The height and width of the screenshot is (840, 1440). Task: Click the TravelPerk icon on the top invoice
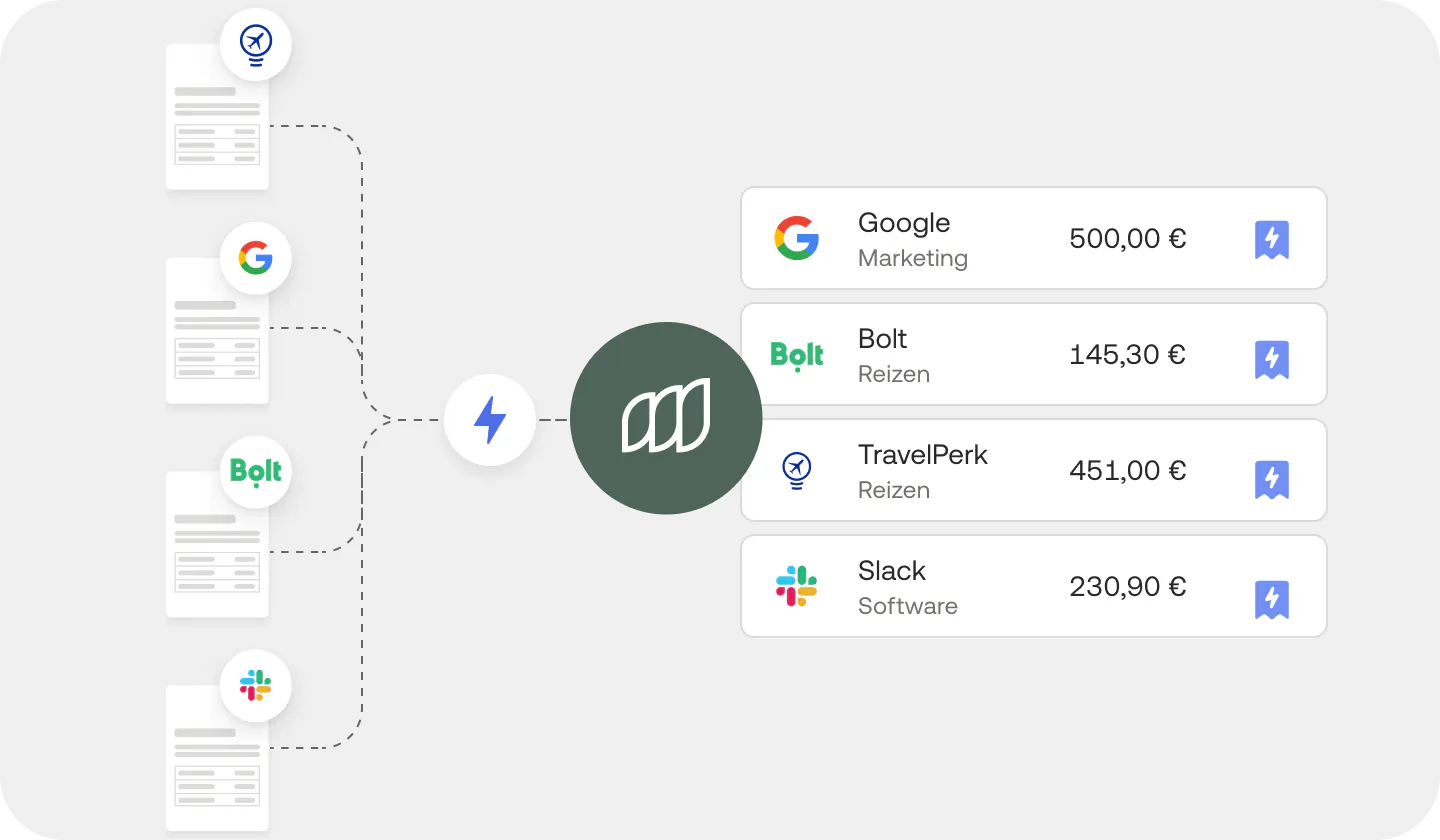(255, 46)
